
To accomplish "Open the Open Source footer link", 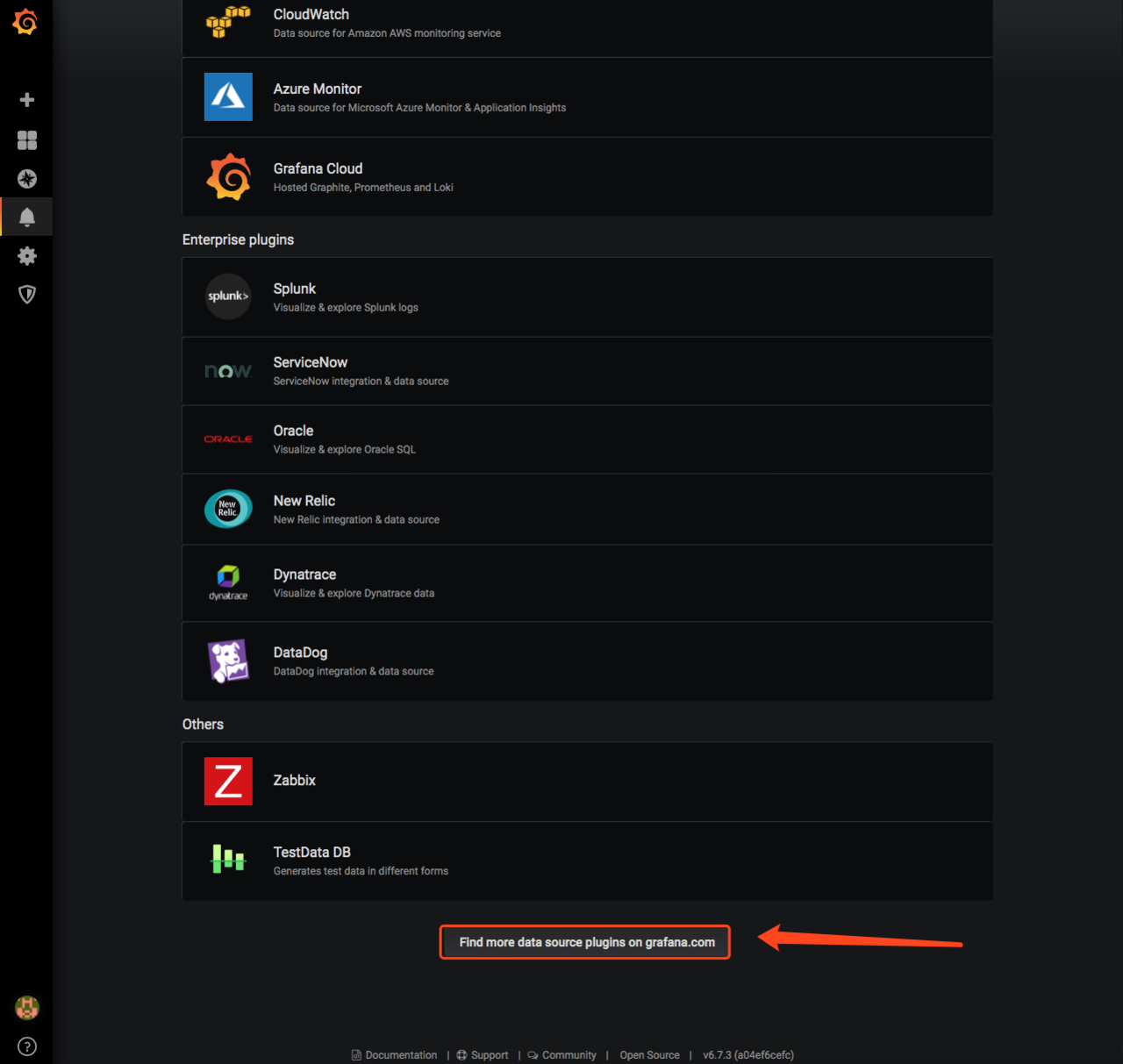I will (649, 1055).
